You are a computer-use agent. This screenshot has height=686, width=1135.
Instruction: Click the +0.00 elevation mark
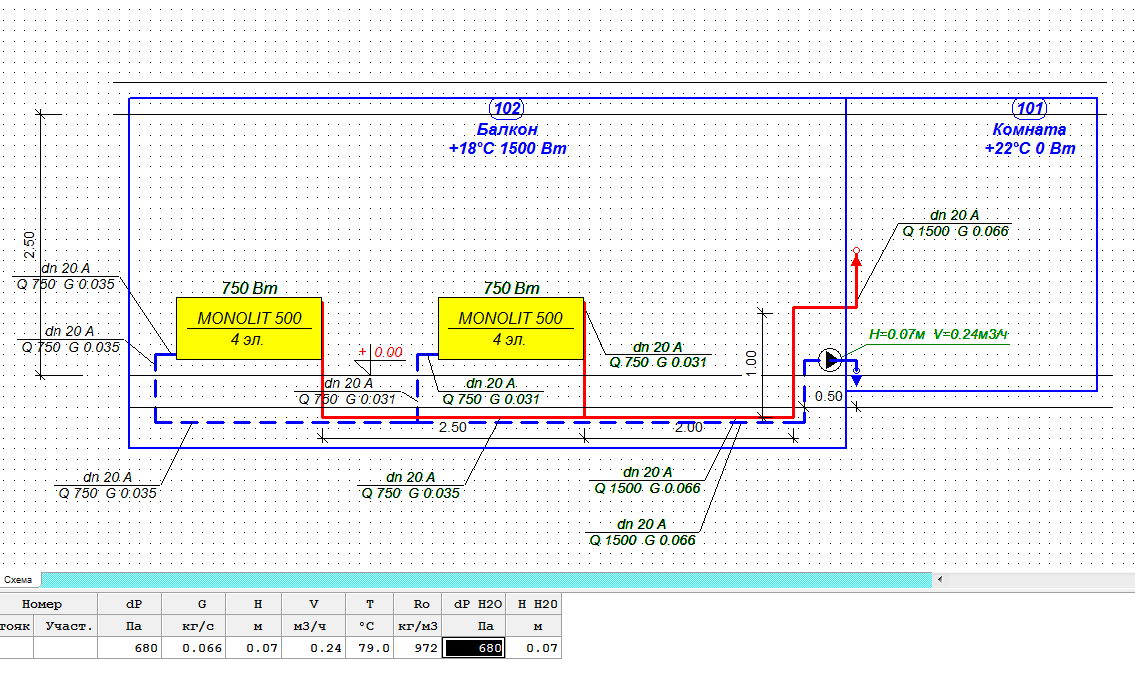click(381, 352)
